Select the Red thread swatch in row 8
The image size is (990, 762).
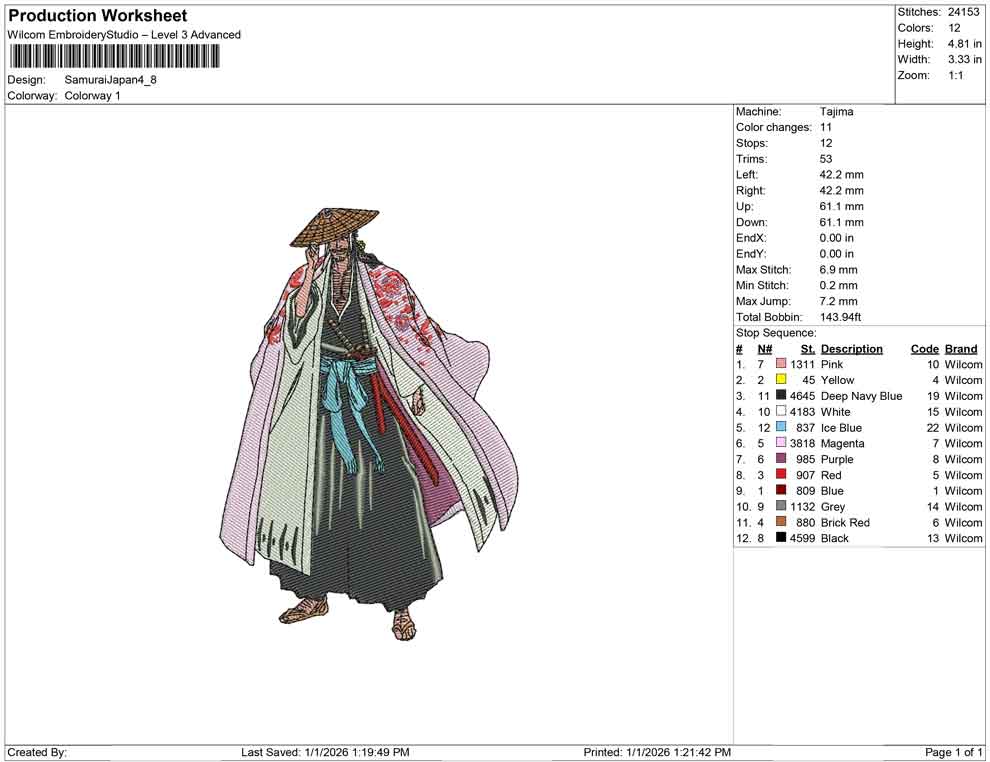(779, 475)
